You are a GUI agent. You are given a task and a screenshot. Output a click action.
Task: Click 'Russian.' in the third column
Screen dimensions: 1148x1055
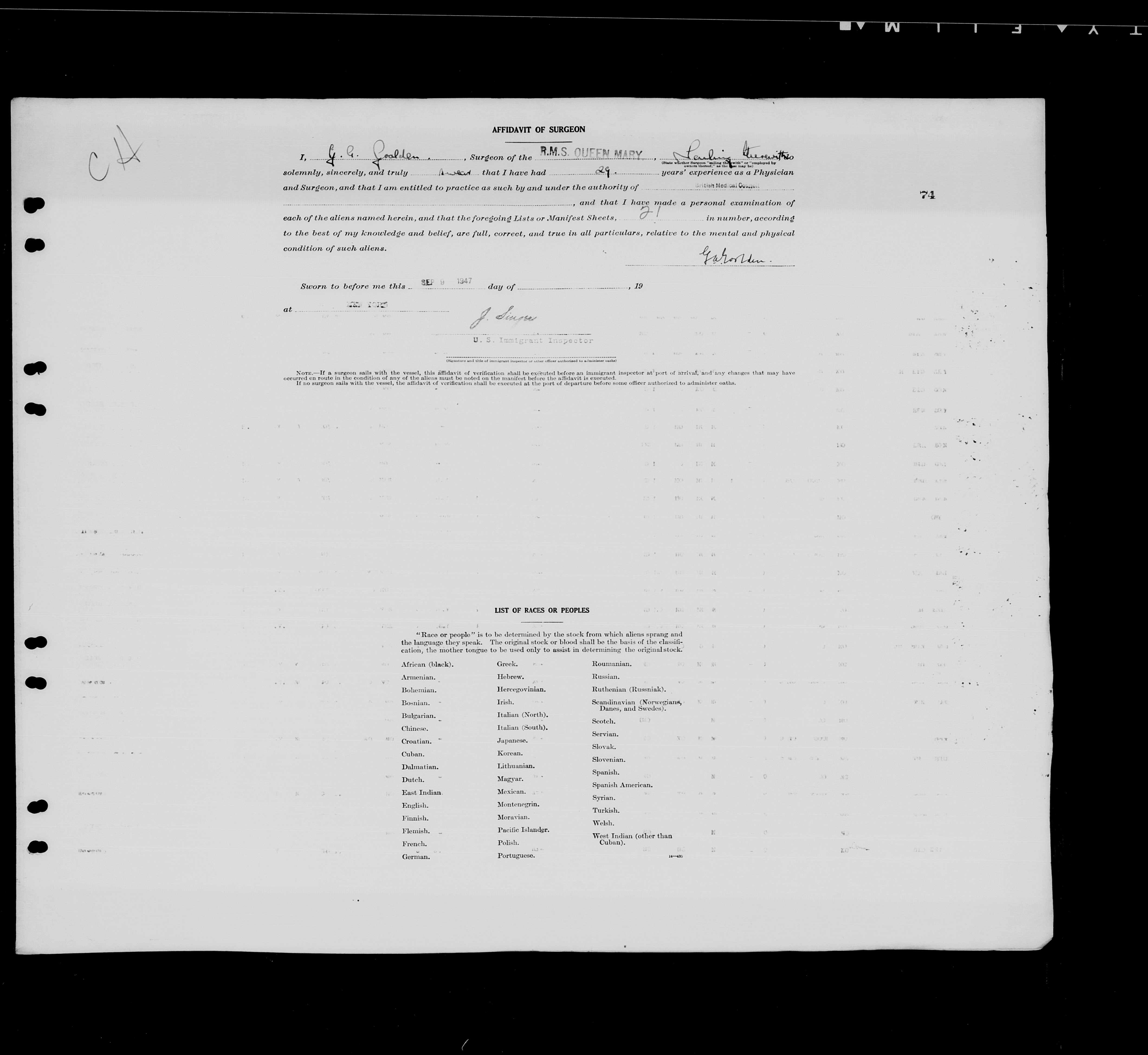pyautogui.click(x=606, y=676)
